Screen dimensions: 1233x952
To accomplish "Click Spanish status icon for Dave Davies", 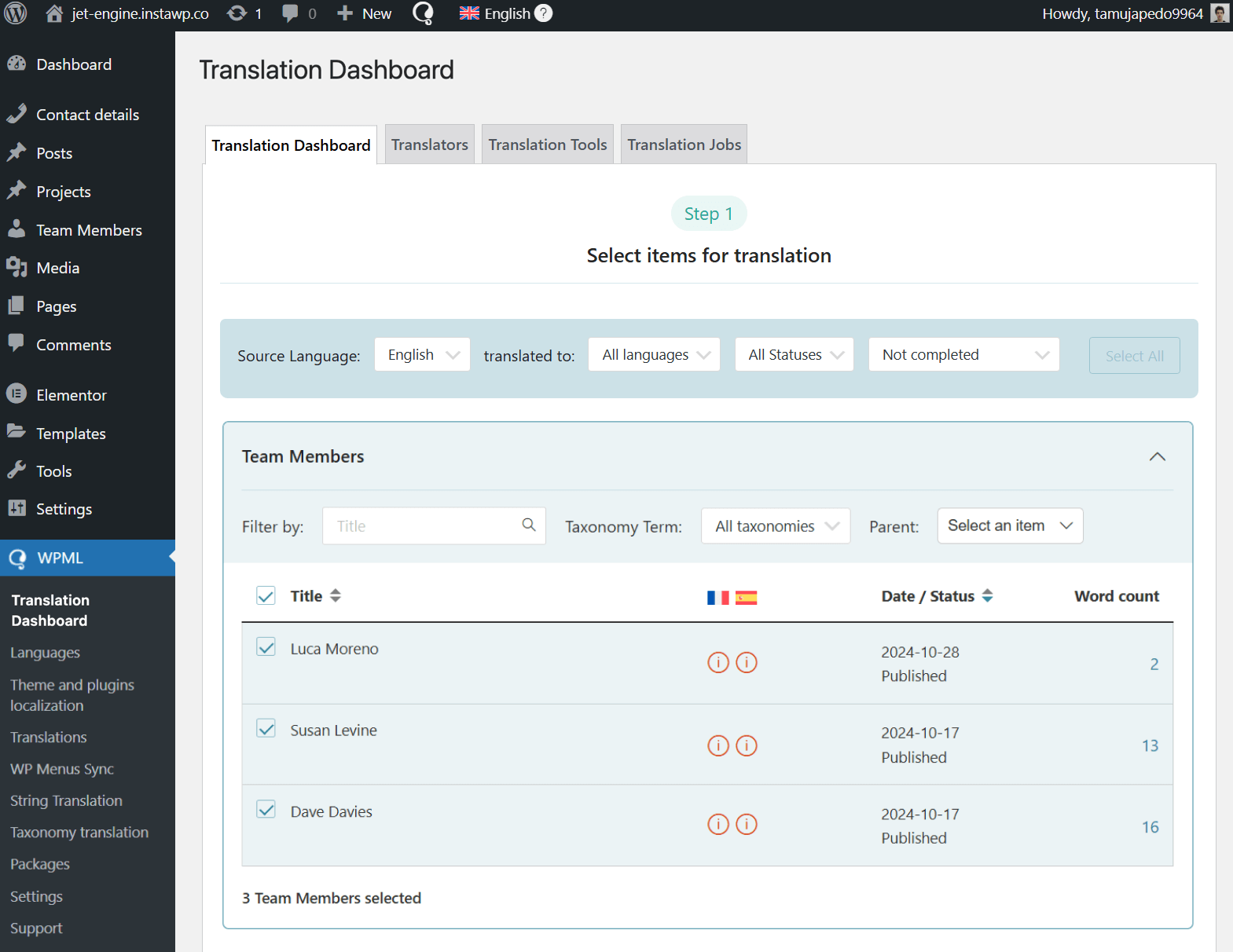I will [x=747, y=824].
